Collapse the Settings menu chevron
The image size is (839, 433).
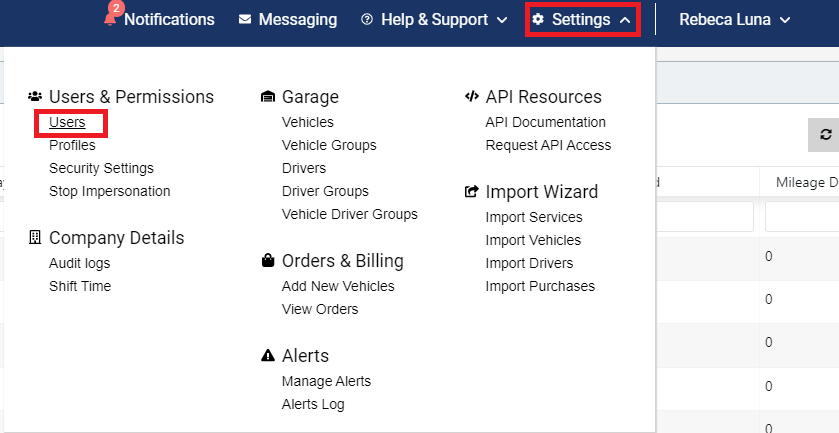coord(624,20)
